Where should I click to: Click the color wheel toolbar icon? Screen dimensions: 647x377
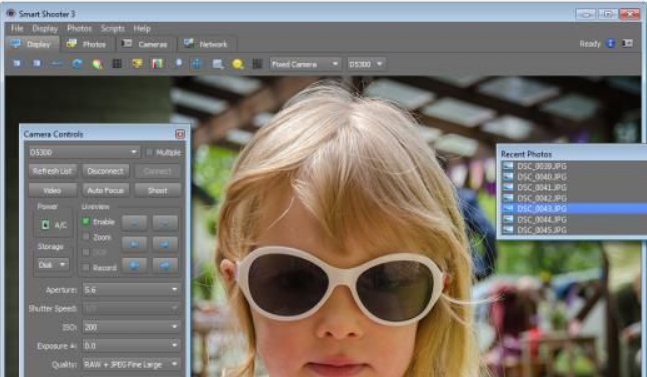click(97, 64)
